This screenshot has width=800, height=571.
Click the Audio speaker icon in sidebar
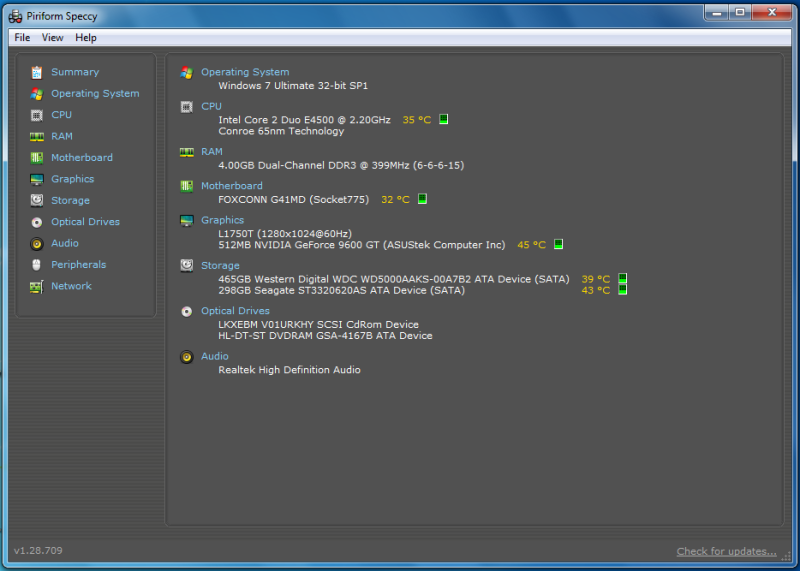36,244
